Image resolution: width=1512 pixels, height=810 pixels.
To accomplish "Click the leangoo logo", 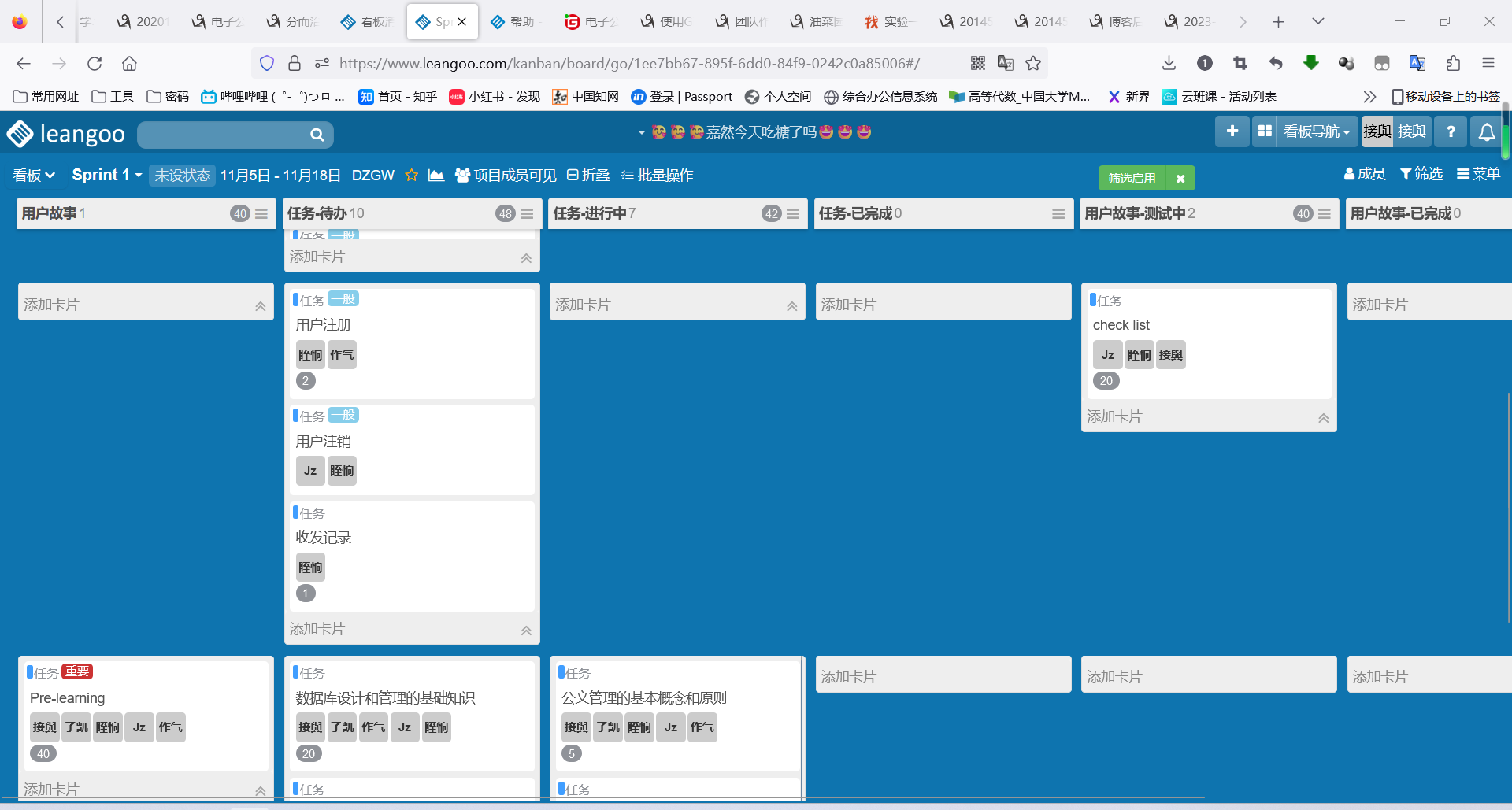I will [66, 134].
